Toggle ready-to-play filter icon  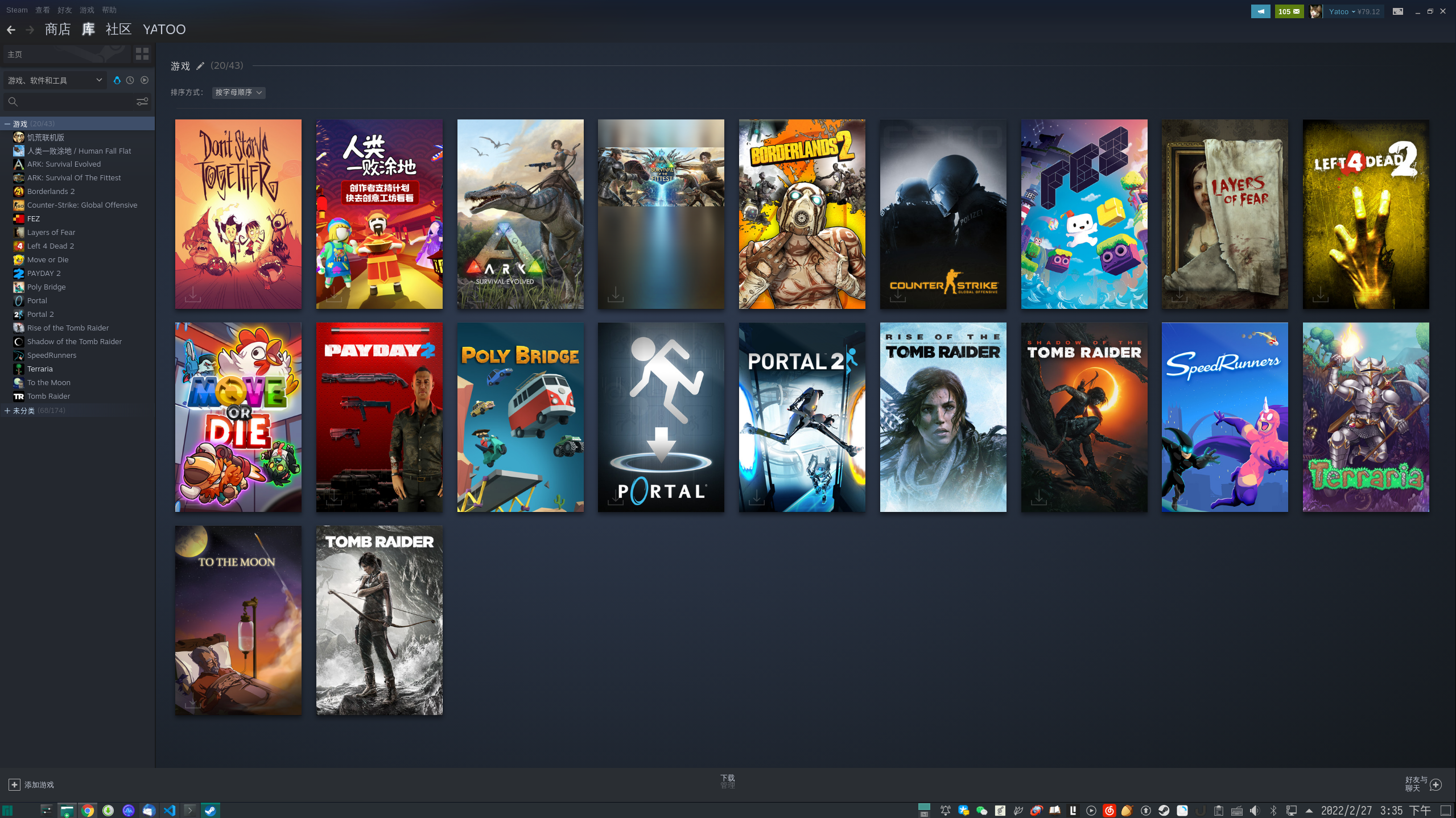tap(145, 80)
